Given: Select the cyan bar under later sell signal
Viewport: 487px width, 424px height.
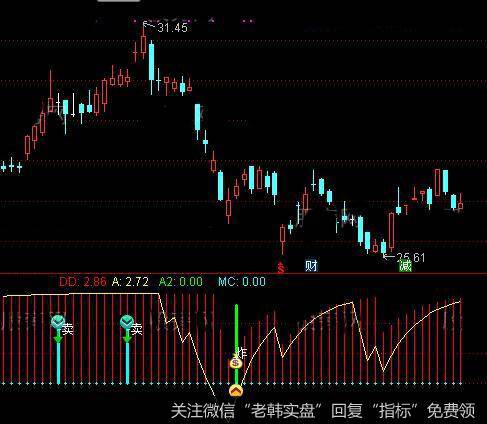Looking at the screenshot, I should pos(127,363).
